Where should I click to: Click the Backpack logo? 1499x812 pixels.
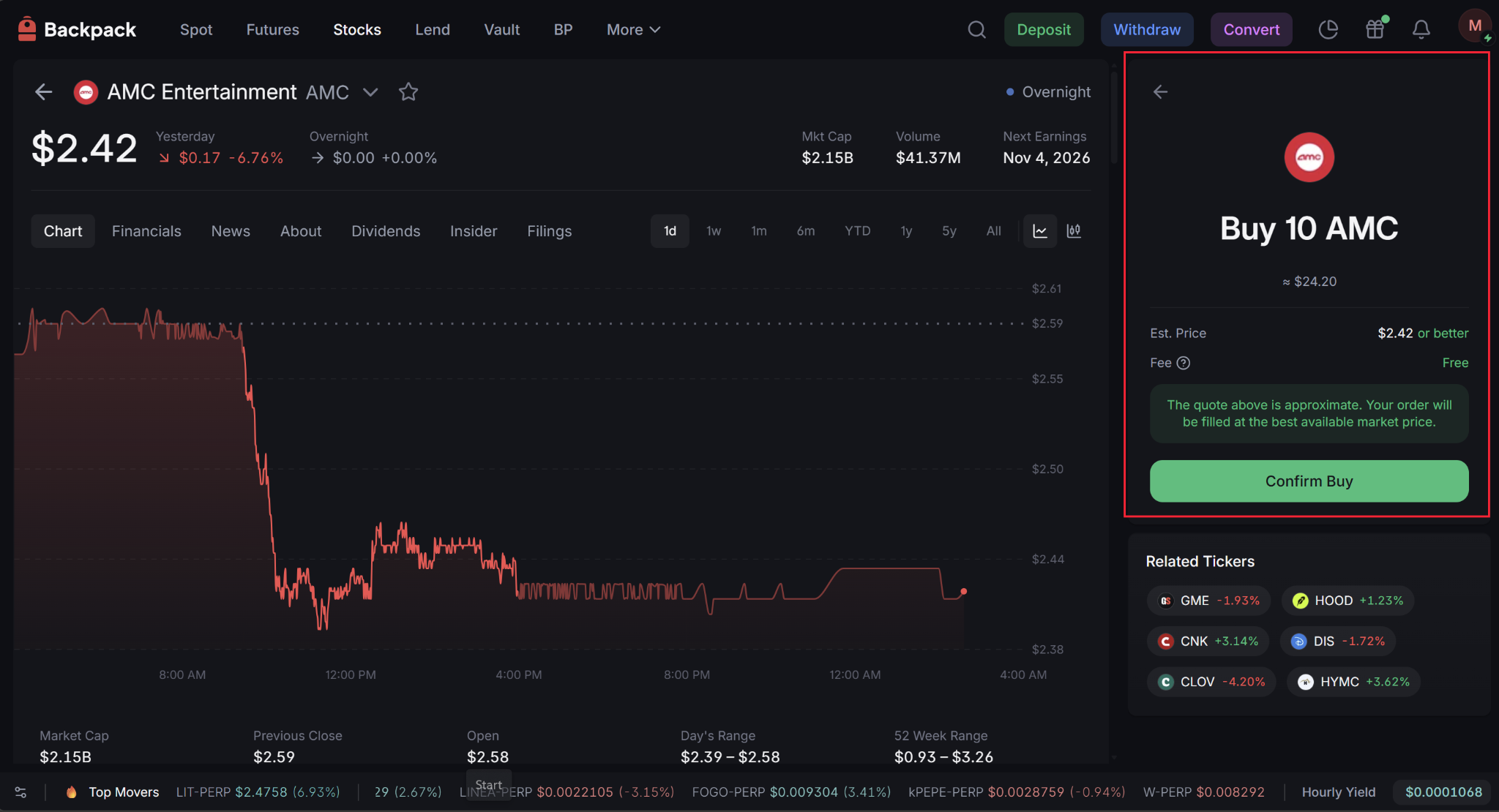tap(76, 29)
